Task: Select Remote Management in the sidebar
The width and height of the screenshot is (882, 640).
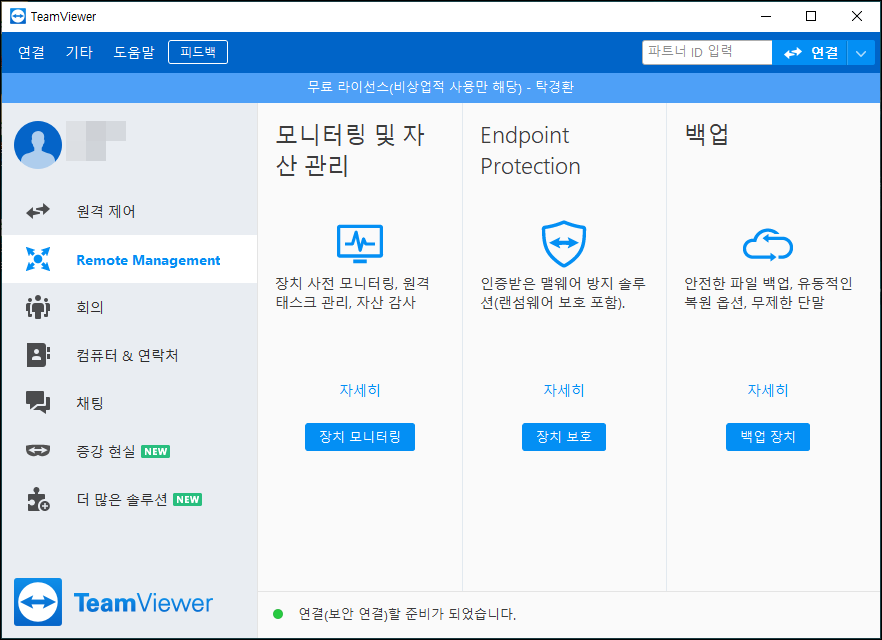Action: pyautogui.click(x=130, y=259)
